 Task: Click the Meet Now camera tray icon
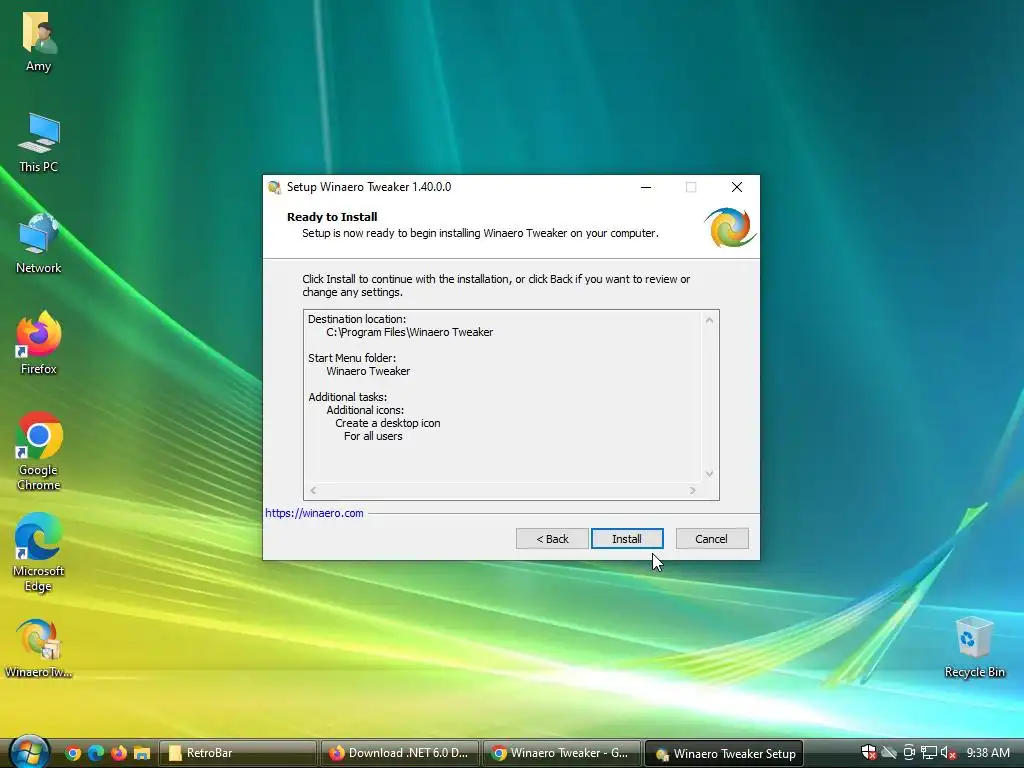(x=908, y=753)
